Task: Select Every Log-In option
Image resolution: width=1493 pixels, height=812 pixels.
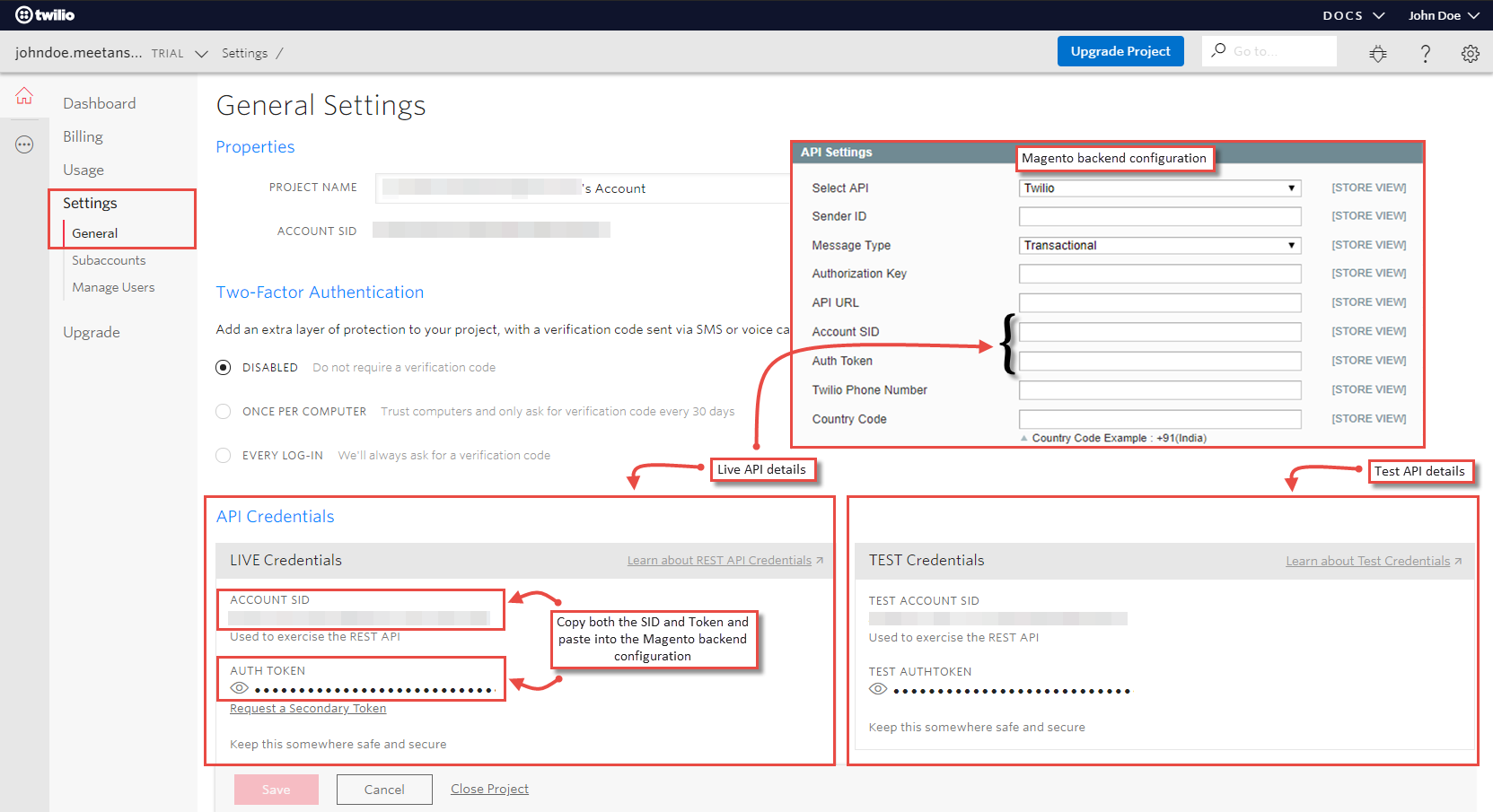Action: tap(223, 455)
